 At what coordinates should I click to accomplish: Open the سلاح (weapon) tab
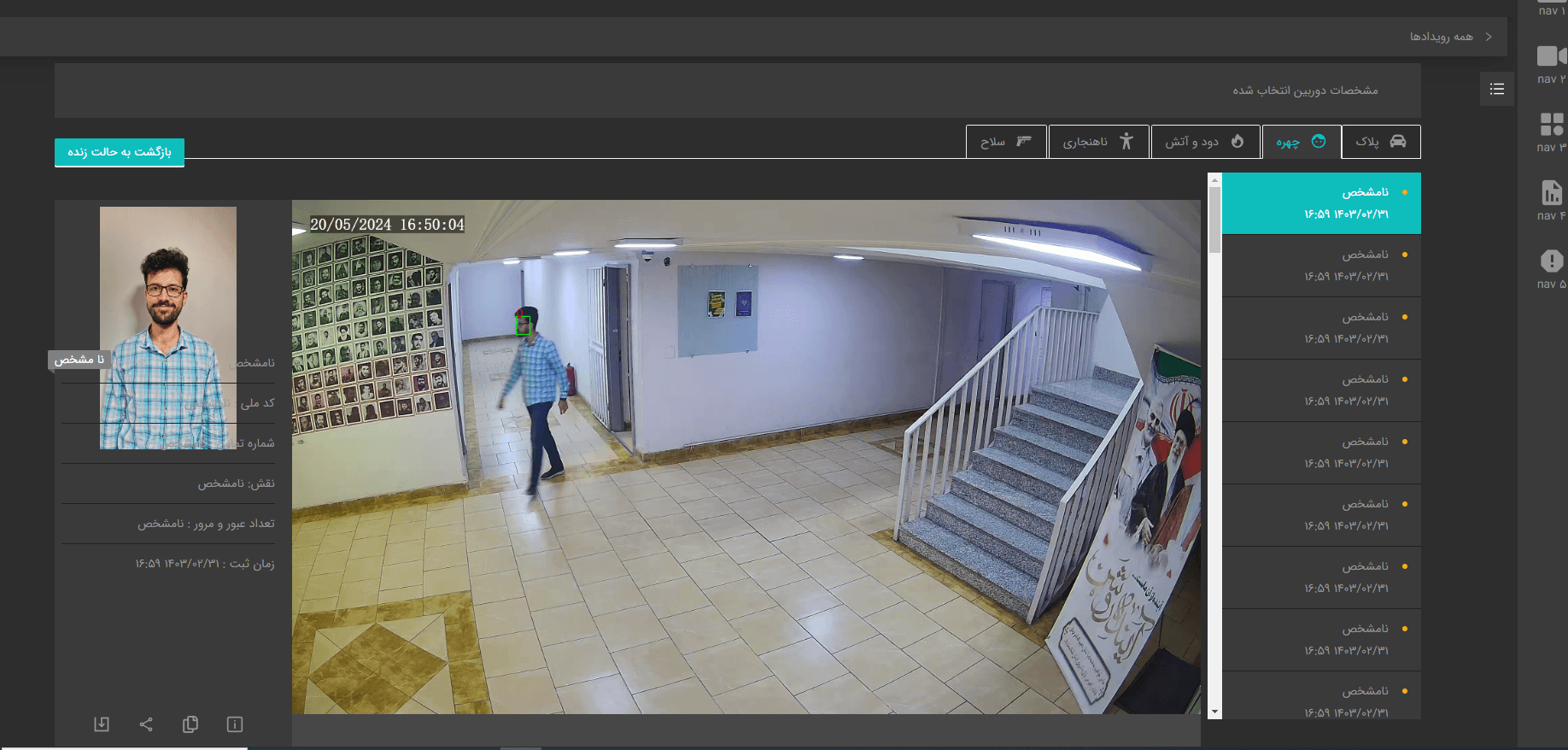(x=1006, y=142)
